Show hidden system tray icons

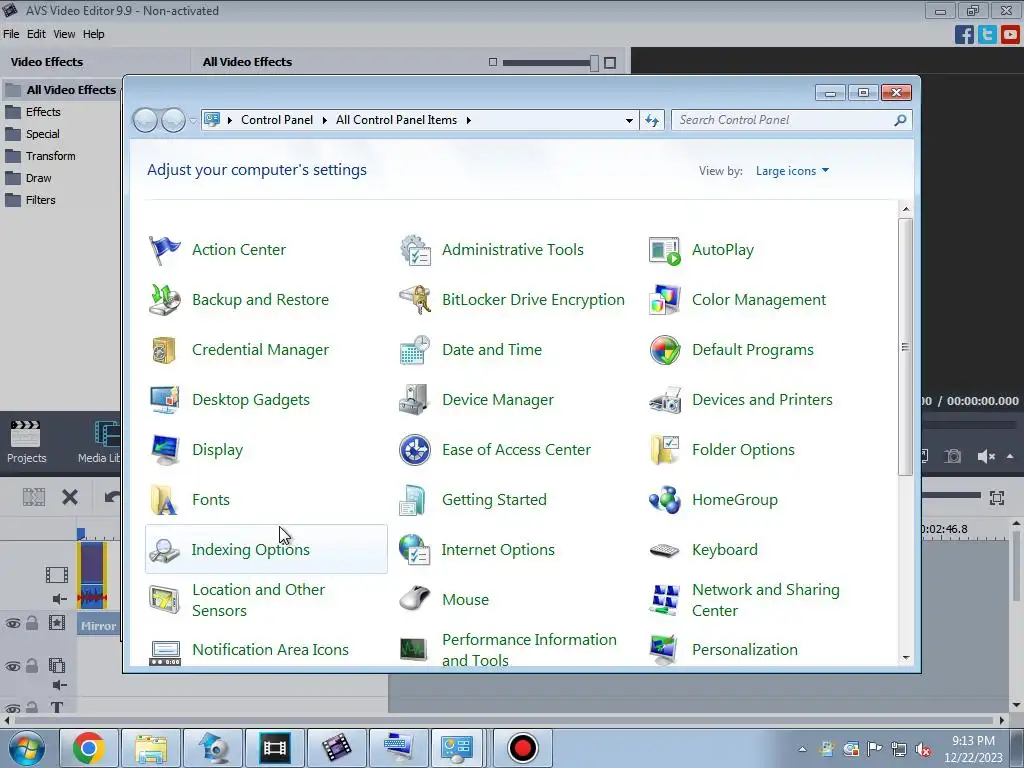[802, 749]
